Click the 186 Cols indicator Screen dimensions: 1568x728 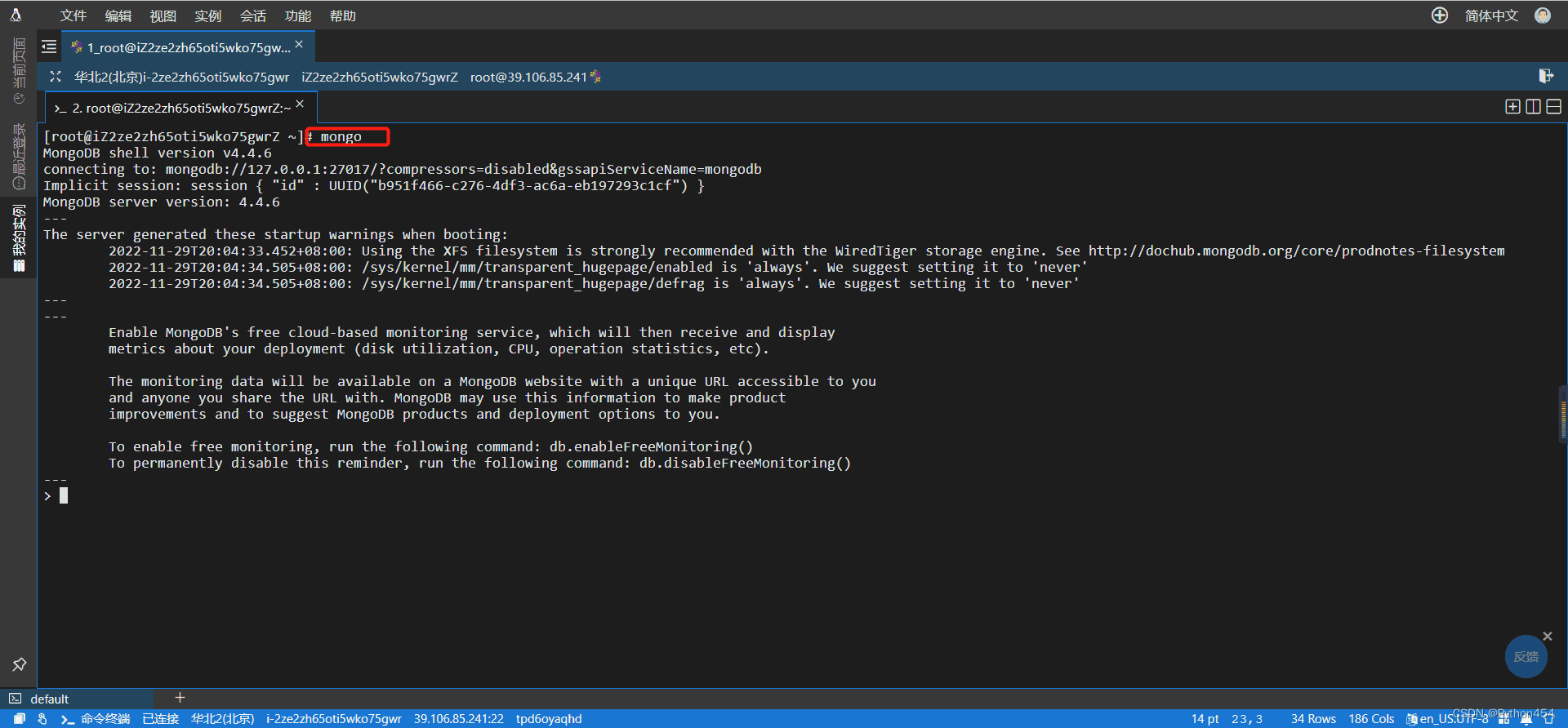[x=1371, y=718]
